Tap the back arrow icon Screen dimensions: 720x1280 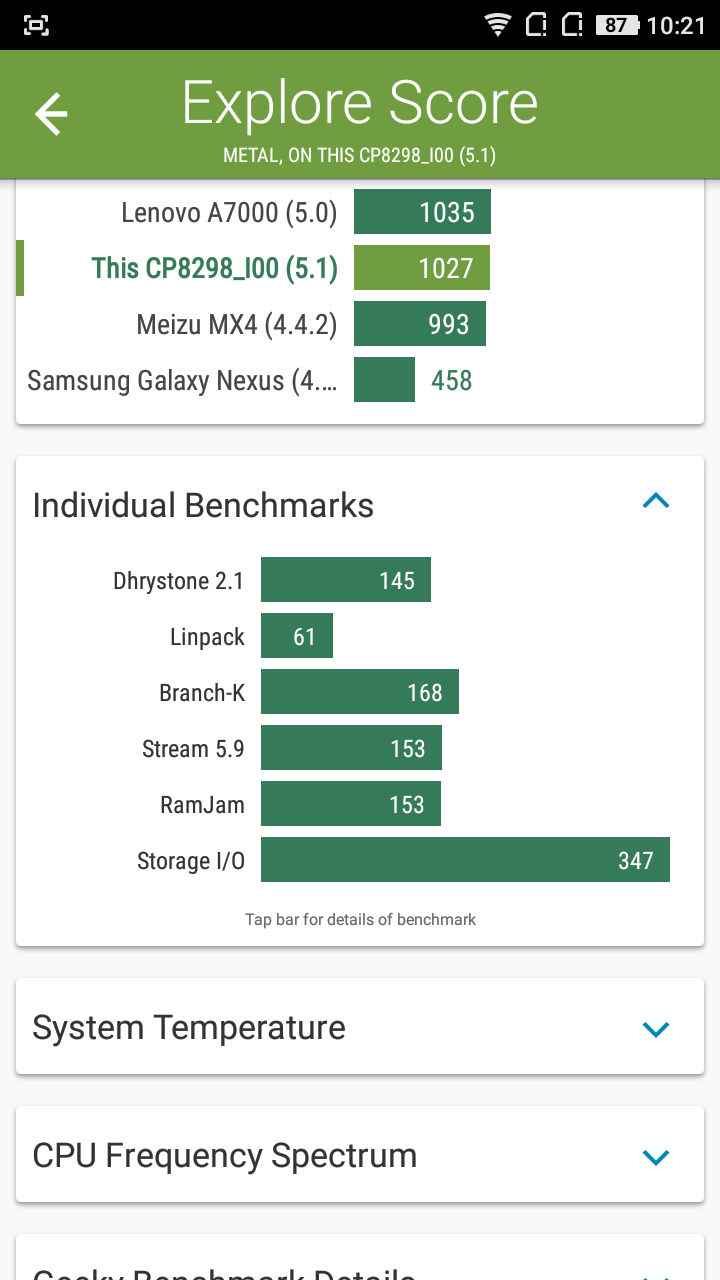click(51, 114)
